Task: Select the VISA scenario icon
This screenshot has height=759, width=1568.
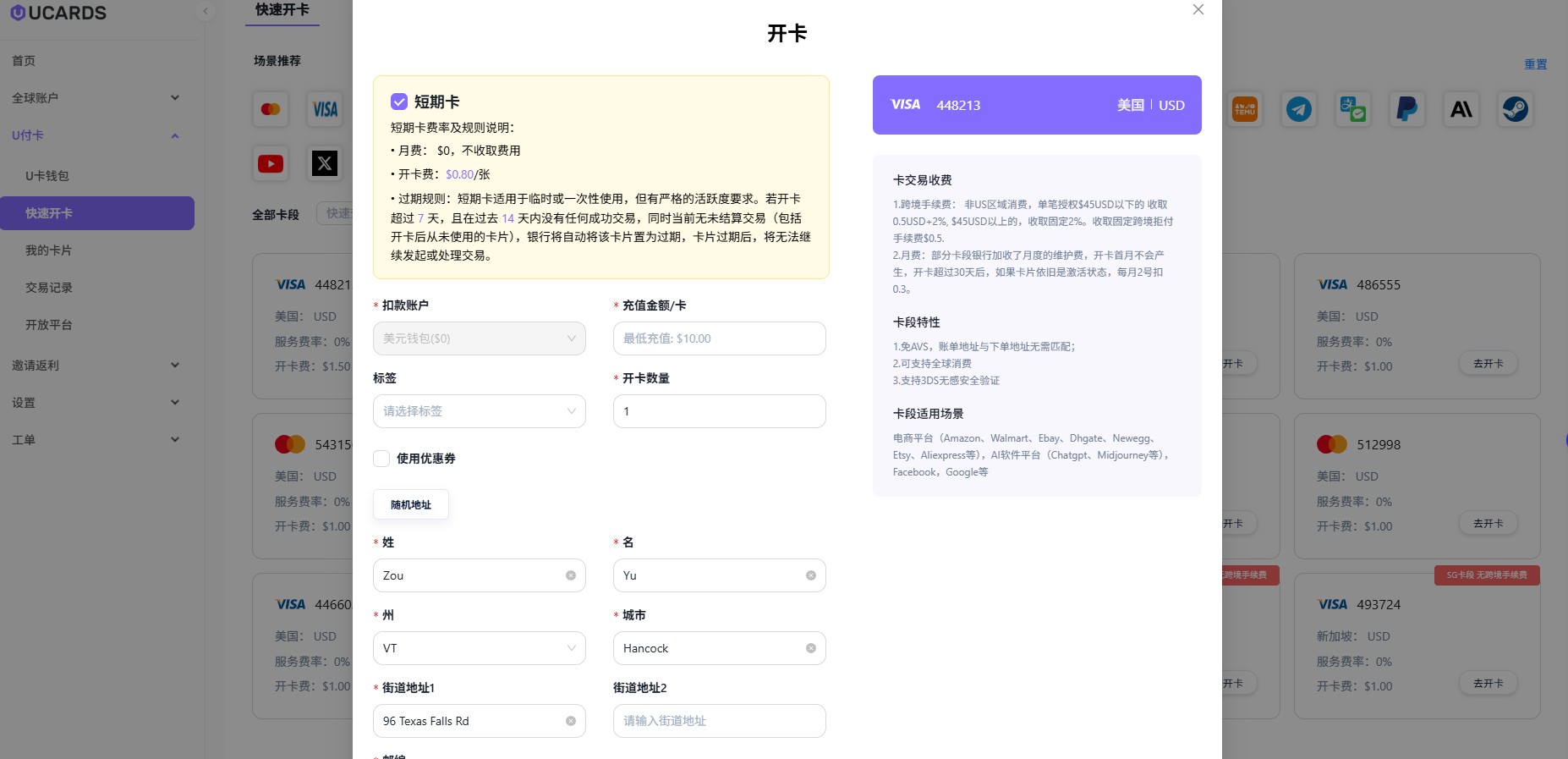Action: [325, 109]
